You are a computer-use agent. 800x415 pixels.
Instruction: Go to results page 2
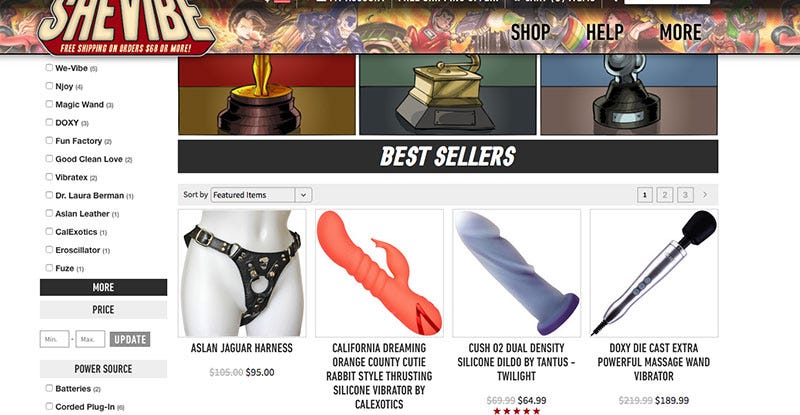[665, 194]
